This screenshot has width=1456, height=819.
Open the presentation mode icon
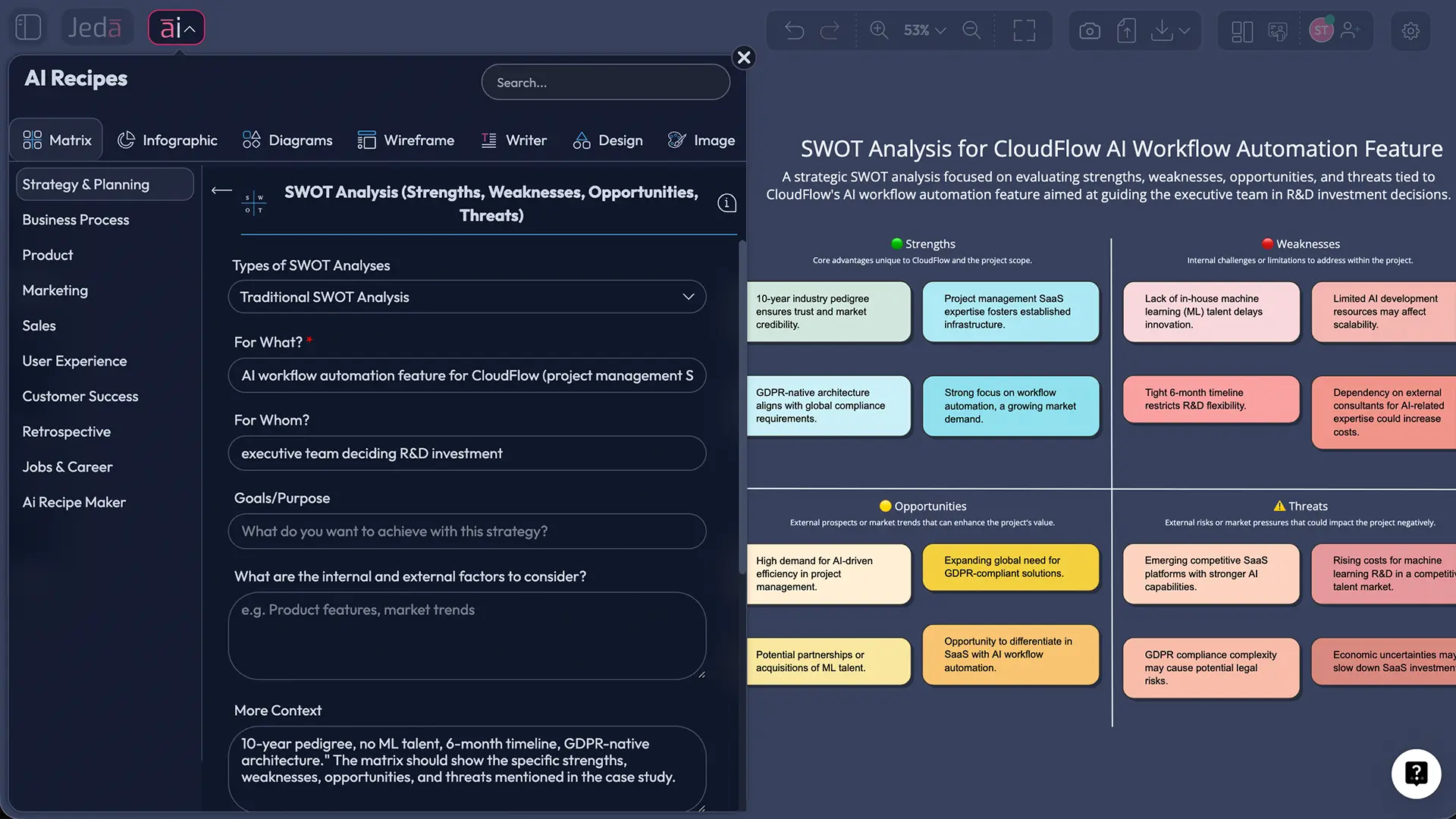[1278, 30]
